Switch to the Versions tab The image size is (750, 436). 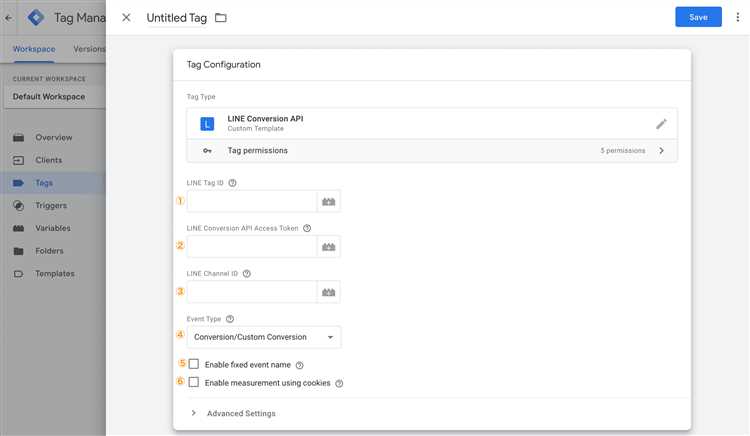tap(89, 49)
